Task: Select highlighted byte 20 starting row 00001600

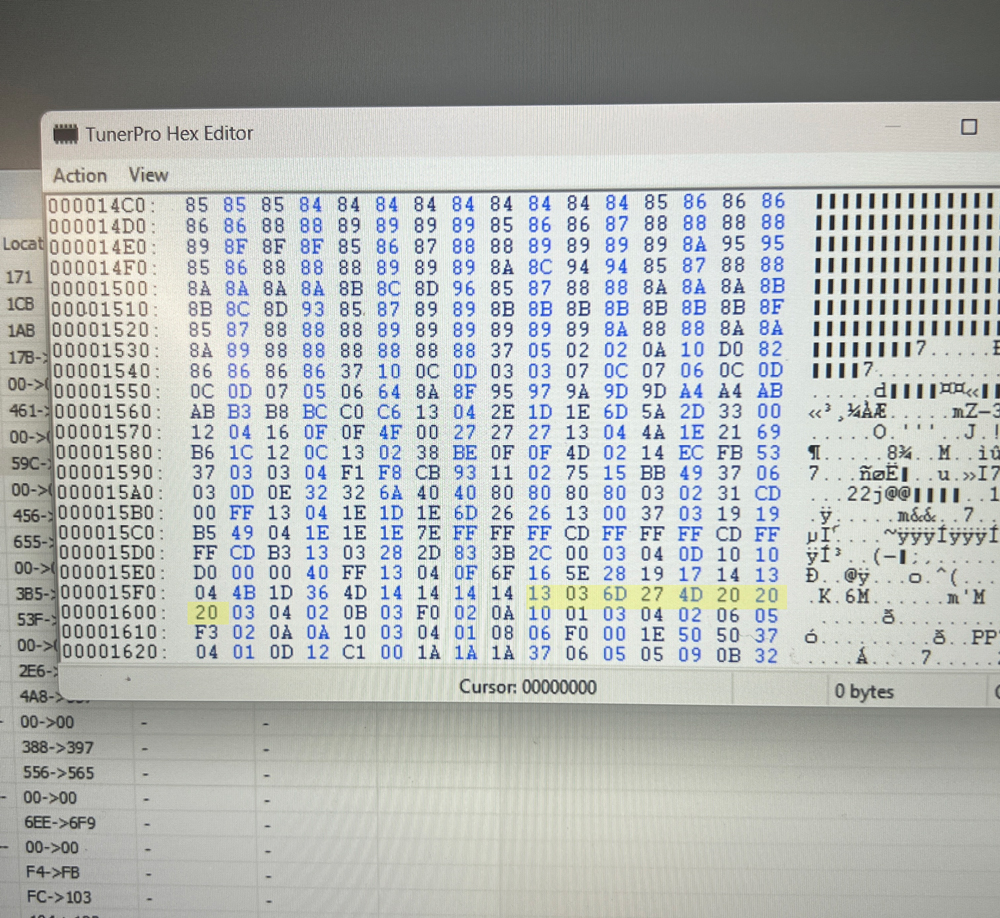Action: point(206,613)
